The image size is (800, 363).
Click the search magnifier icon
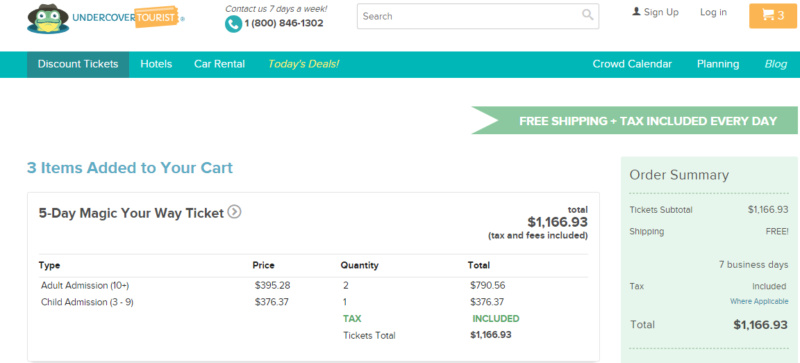(588, 15)
